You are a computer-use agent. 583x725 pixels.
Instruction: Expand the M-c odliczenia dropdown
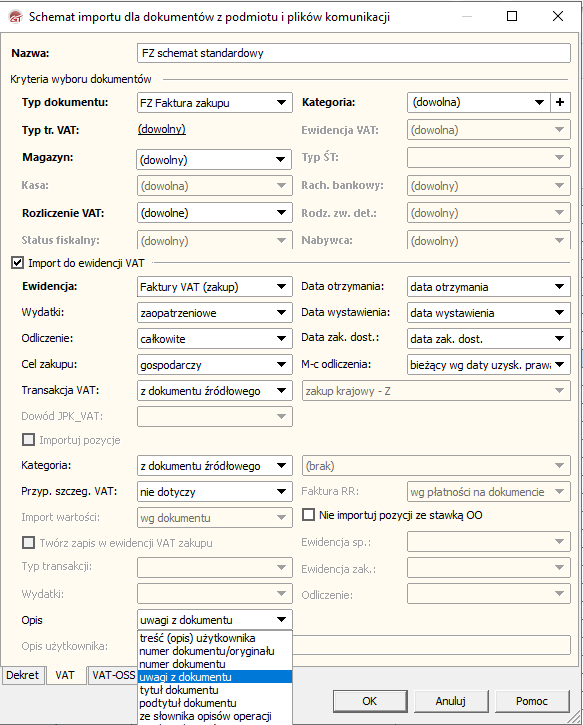(489, 364)
